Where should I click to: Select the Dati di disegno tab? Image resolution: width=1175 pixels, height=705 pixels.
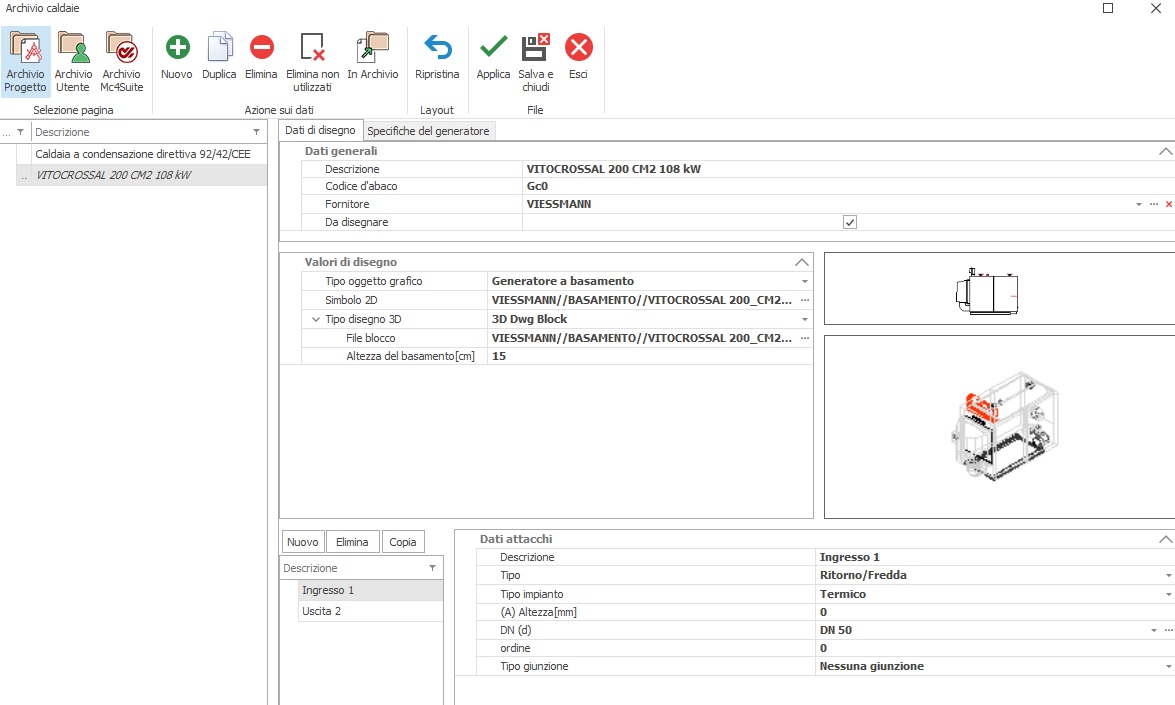[x=320, y=130]
